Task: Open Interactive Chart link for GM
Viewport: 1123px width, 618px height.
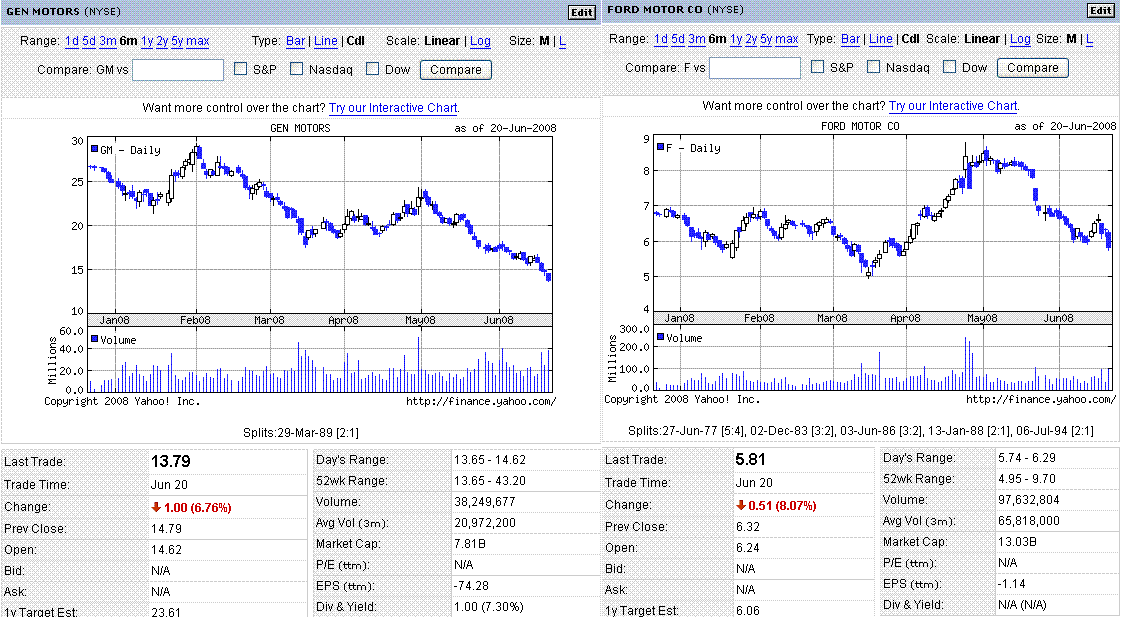Action: tap(392, 107)
